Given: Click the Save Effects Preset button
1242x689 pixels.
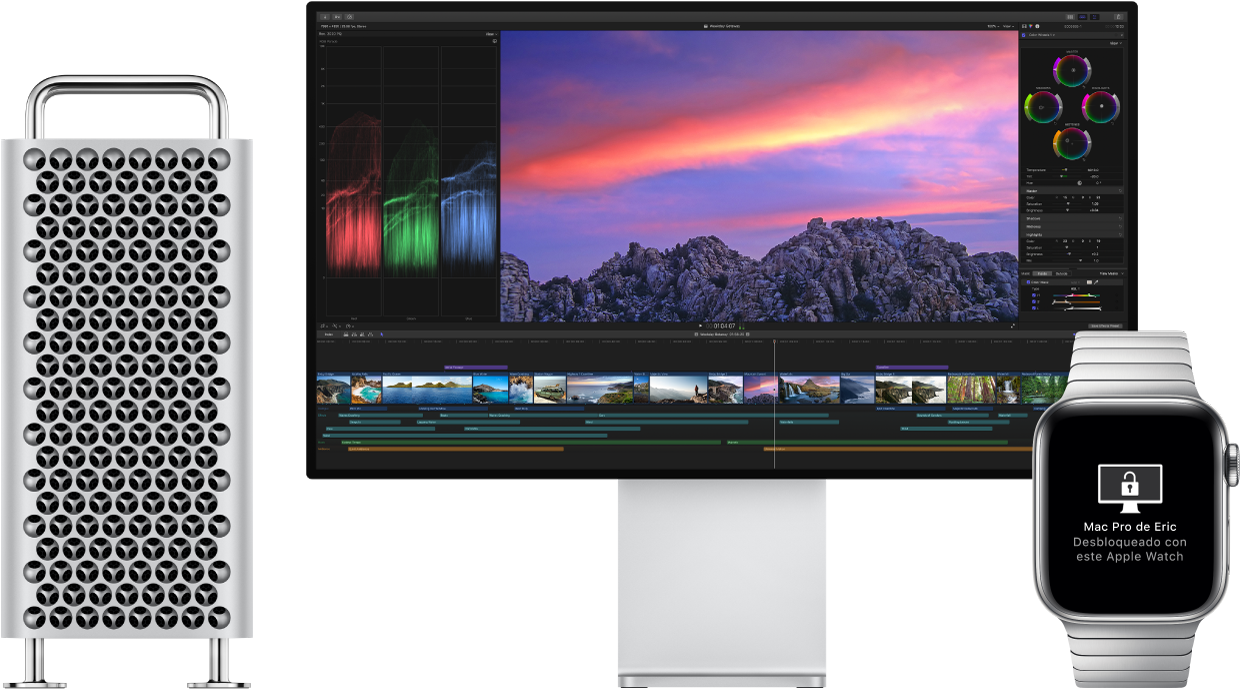Looking at the screenshot, I should coord(1105,324).
